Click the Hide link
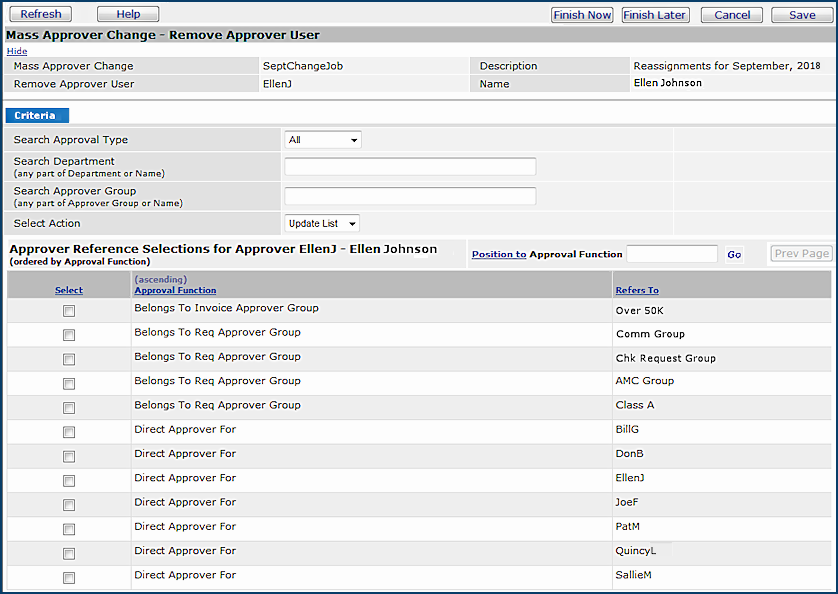Screen dimensions: 838x594 click(17, 50)
